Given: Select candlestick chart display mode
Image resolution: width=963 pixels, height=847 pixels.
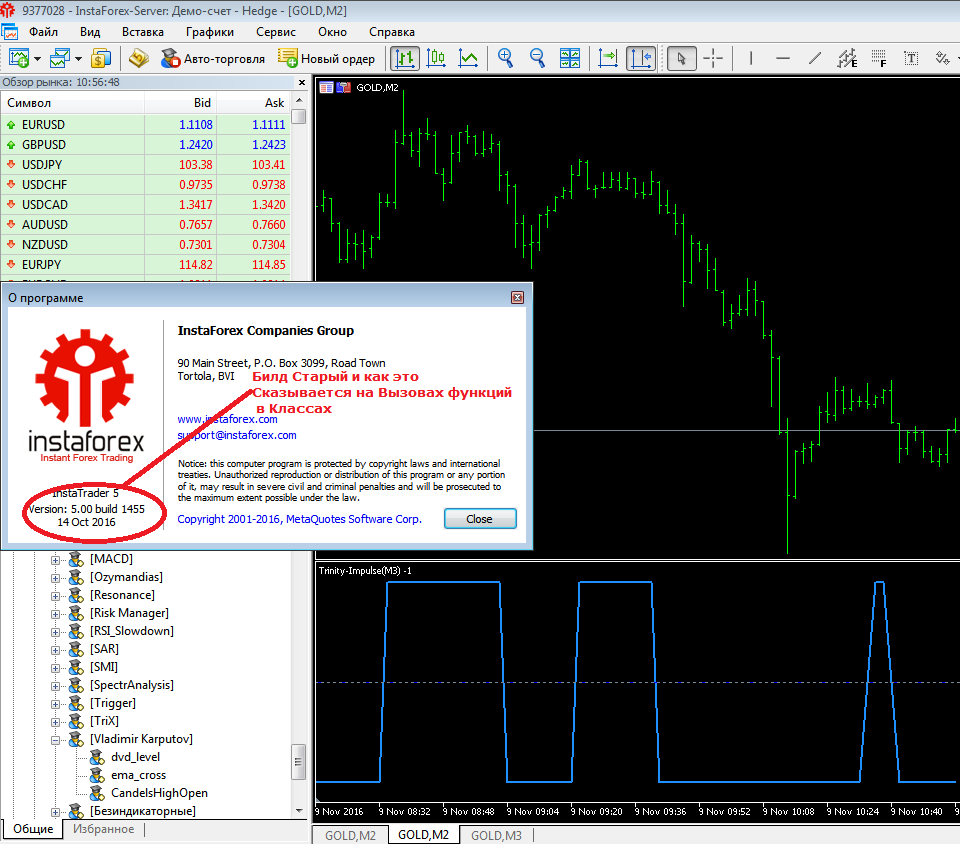Looking at the screenshot, I should tap(437, 58).
